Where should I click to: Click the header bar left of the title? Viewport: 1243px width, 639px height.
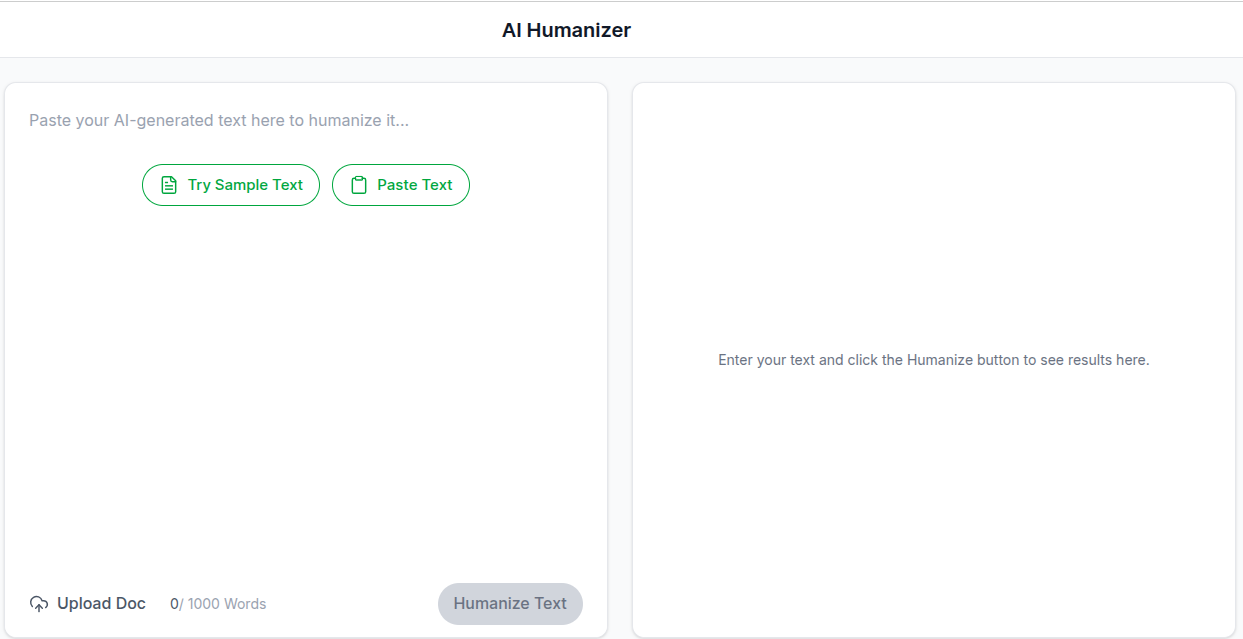250,30
